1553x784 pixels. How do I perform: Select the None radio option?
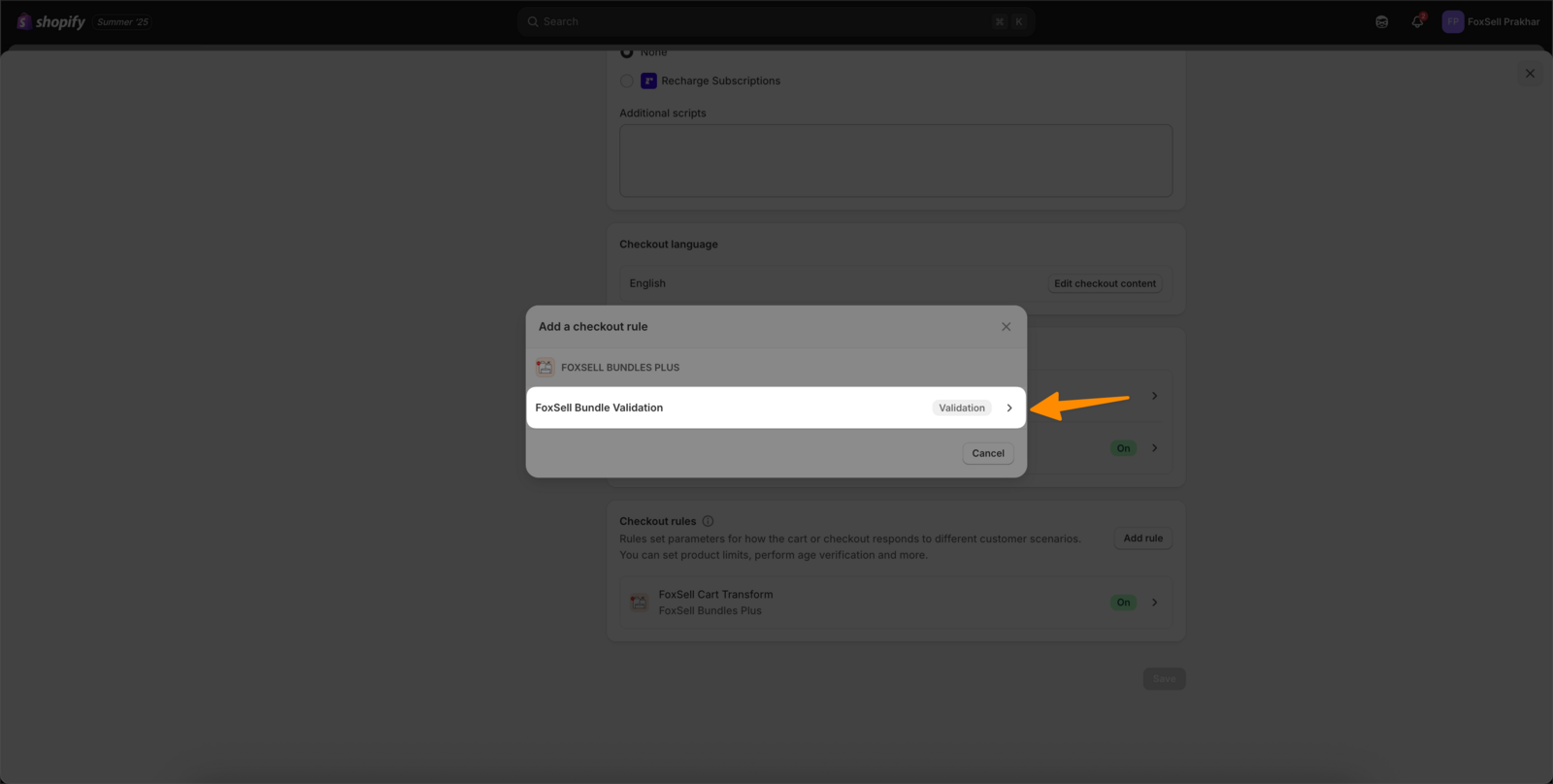pos(627,52)
